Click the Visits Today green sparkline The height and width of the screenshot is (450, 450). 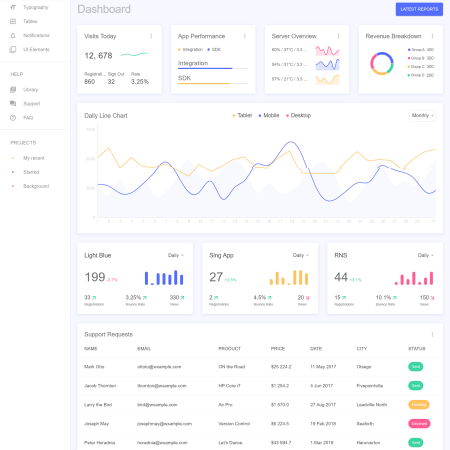pos(134,54)
